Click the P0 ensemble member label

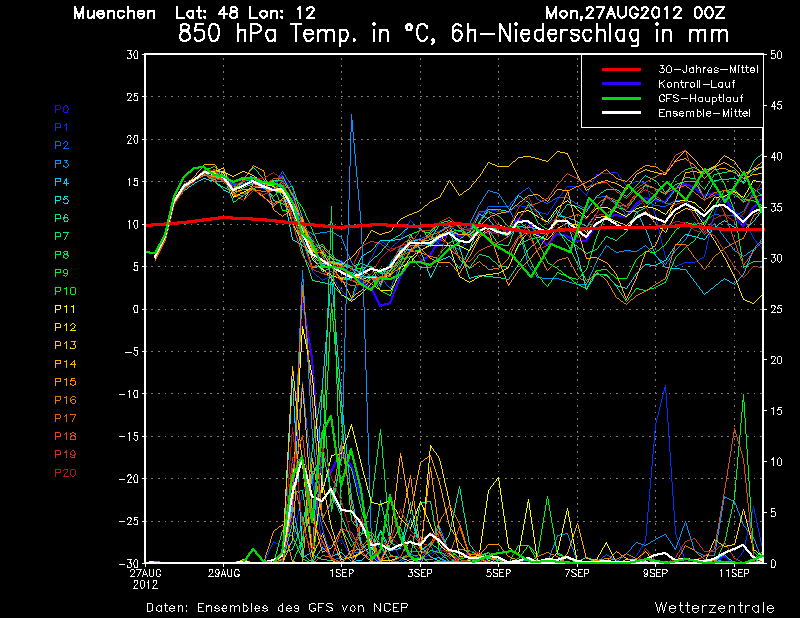coord(62,109)
